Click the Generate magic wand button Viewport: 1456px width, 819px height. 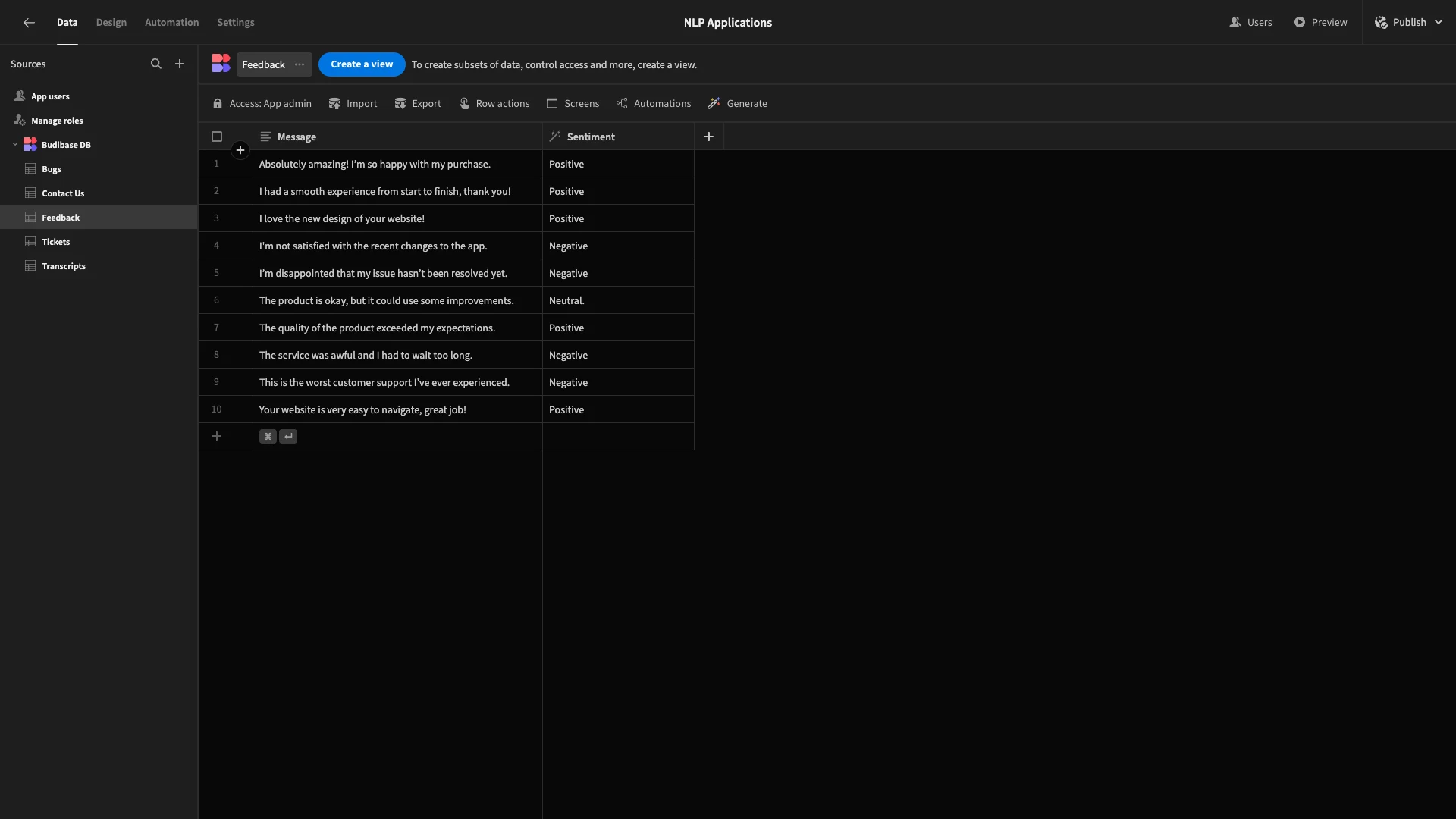(x=737, y=103)
